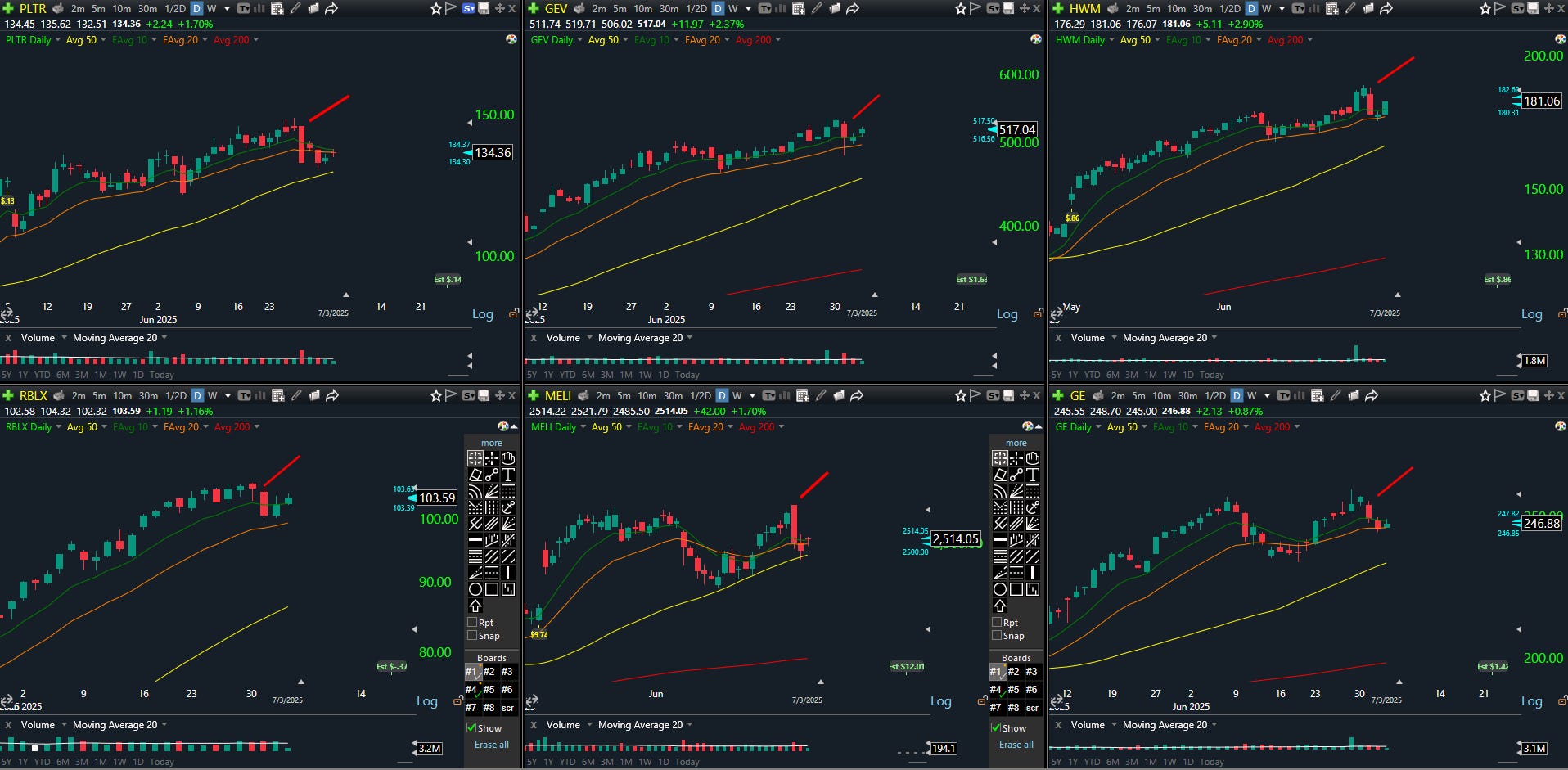
Task: Toggle Log scale on MELI chart
Action: click(x=941, y=701)
